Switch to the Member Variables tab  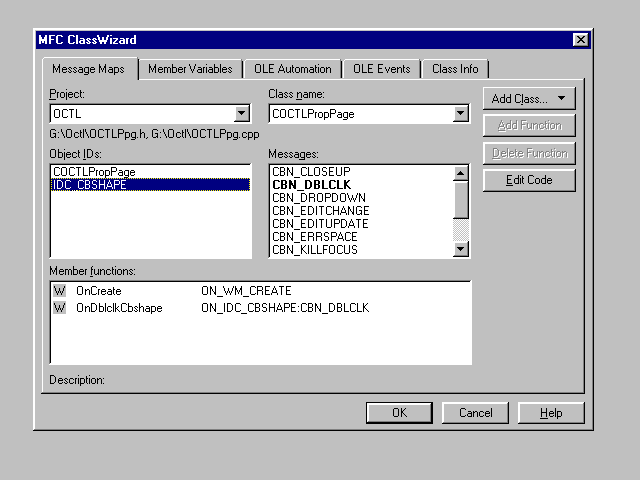(190, 69)
